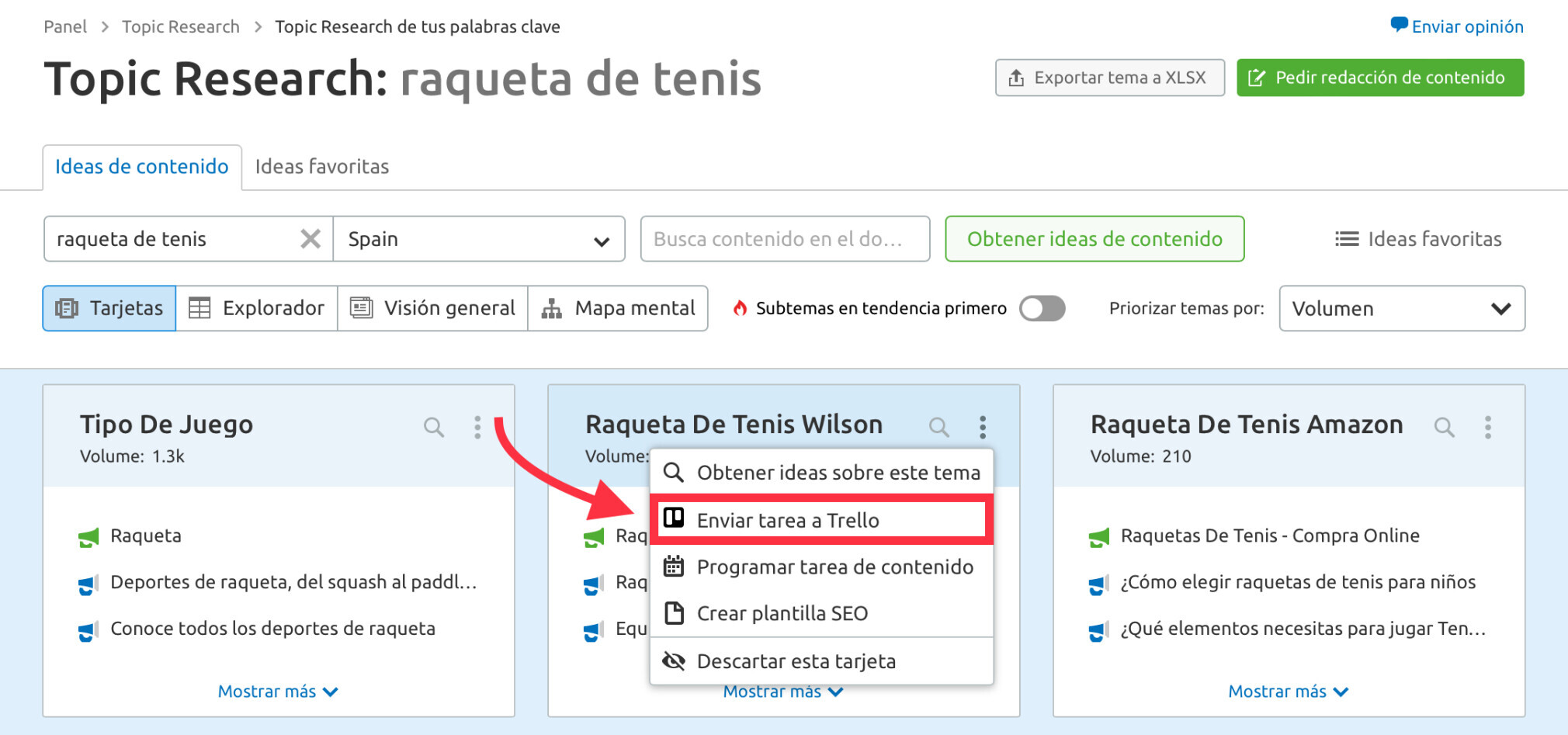
Task: Open three-dot menu on Tipo De Juego card
Action: point(477,427)
